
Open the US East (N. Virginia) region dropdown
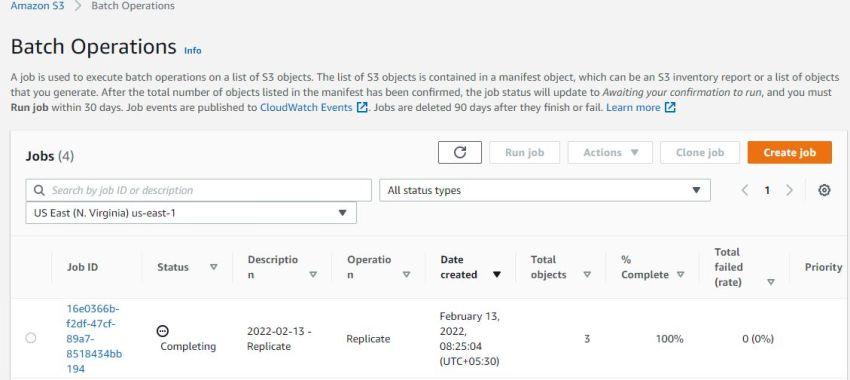click(x=191, y=213)
